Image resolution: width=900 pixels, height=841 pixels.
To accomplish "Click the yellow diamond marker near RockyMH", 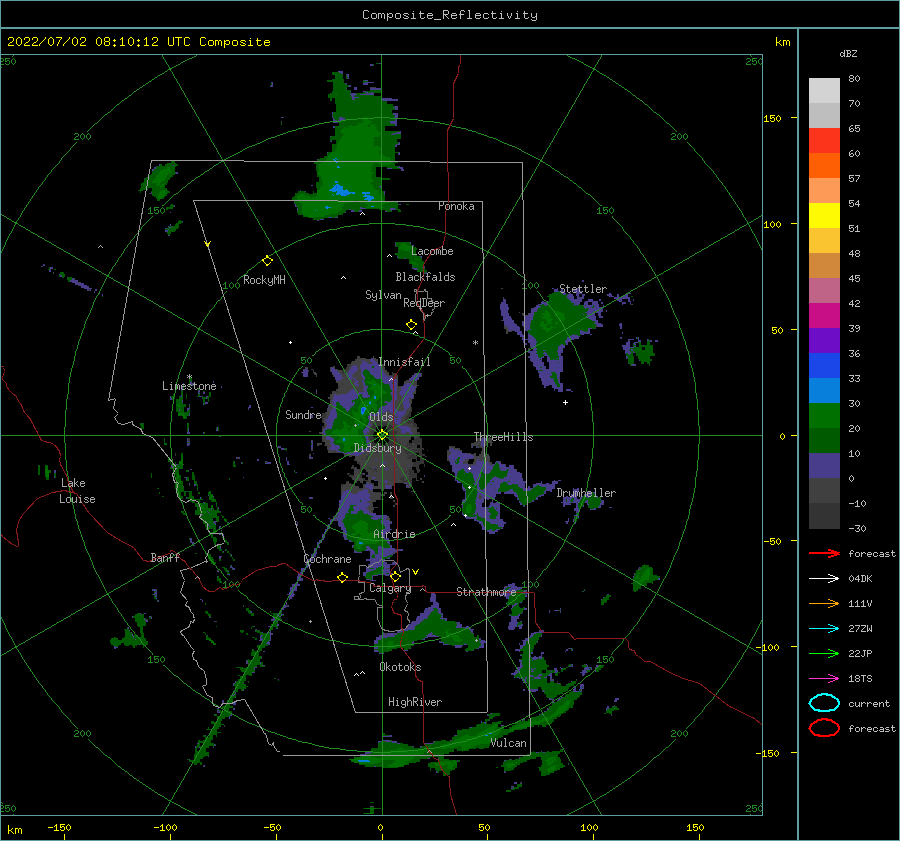I will (x=267, y=261).
